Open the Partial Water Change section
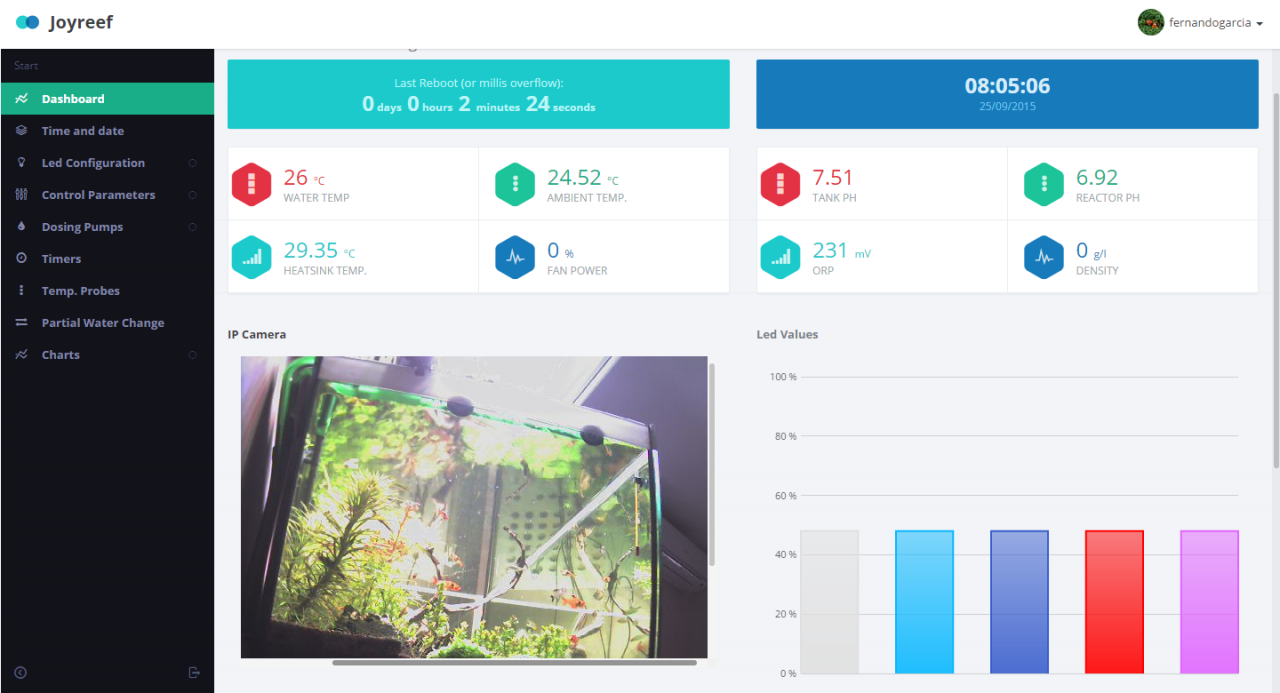This screenshot has width=1280, height=693. 102,323
